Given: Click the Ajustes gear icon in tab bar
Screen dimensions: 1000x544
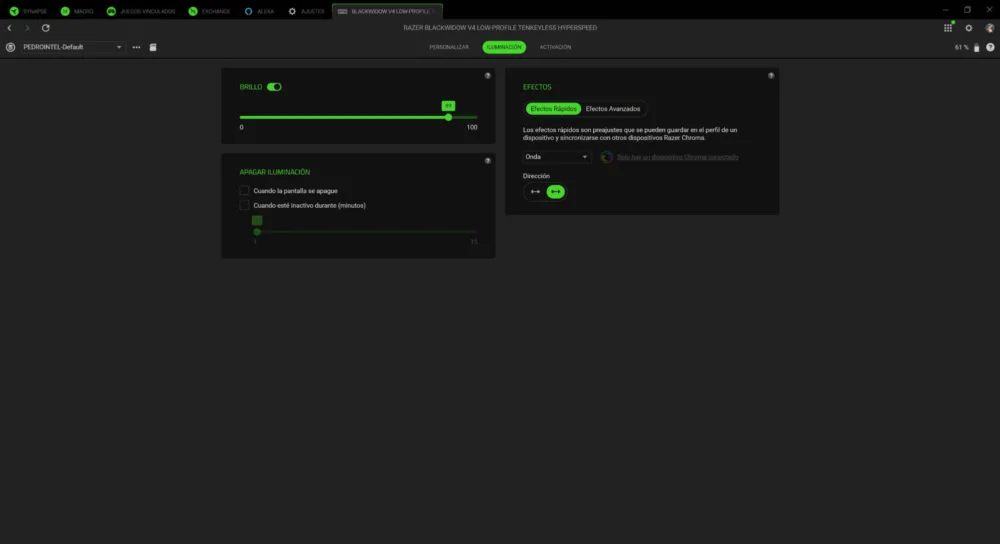Looking at the screenshot, I should 292,11.
